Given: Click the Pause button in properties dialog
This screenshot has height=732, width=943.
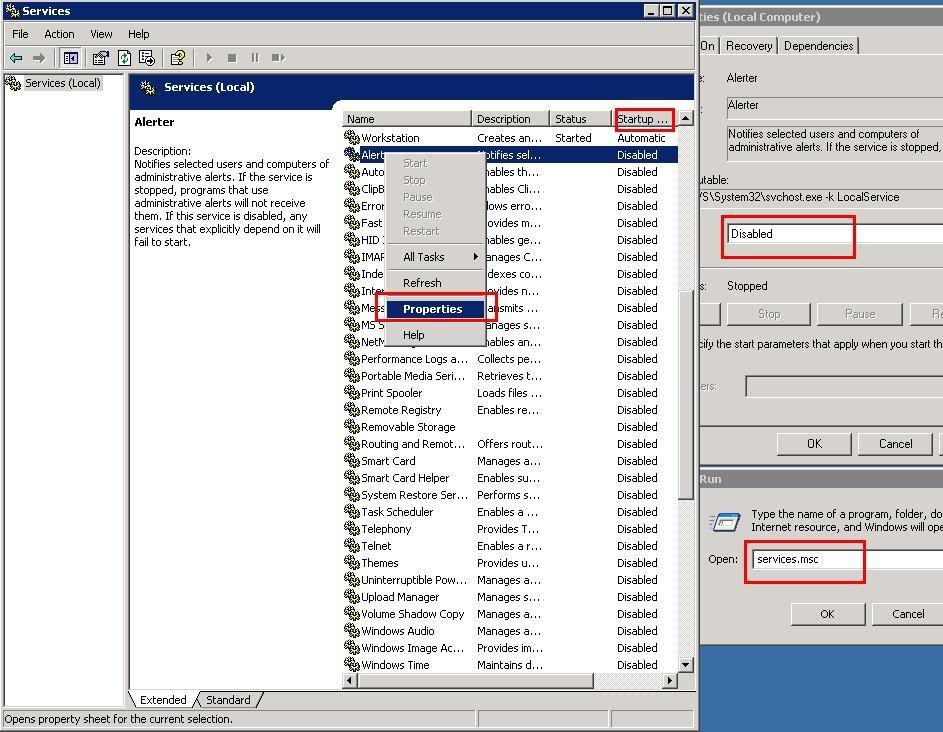Looking at the screenshot, I should tap(860, 313).
